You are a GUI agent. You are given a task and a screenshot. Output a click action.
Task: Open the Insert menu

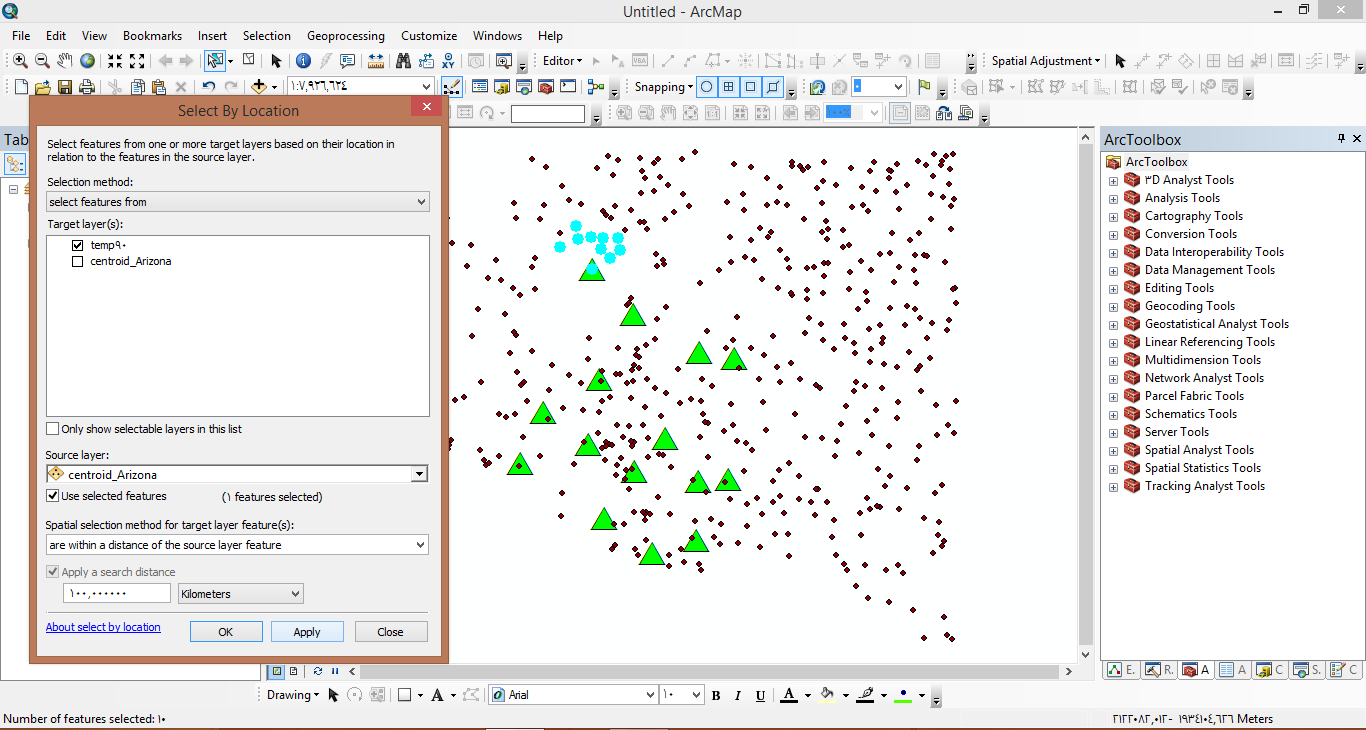coord(212,36)
